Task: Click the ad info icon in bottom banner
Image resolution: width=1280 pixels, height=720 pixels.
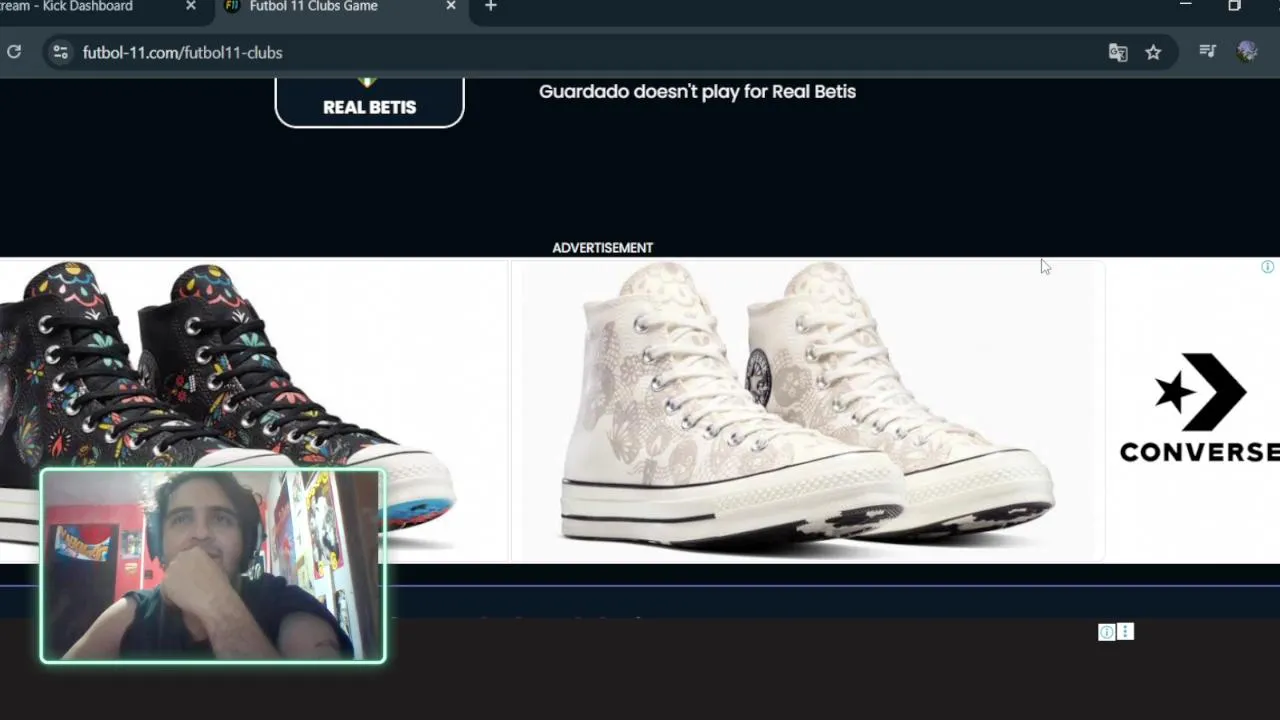Action: point(1107,632)
